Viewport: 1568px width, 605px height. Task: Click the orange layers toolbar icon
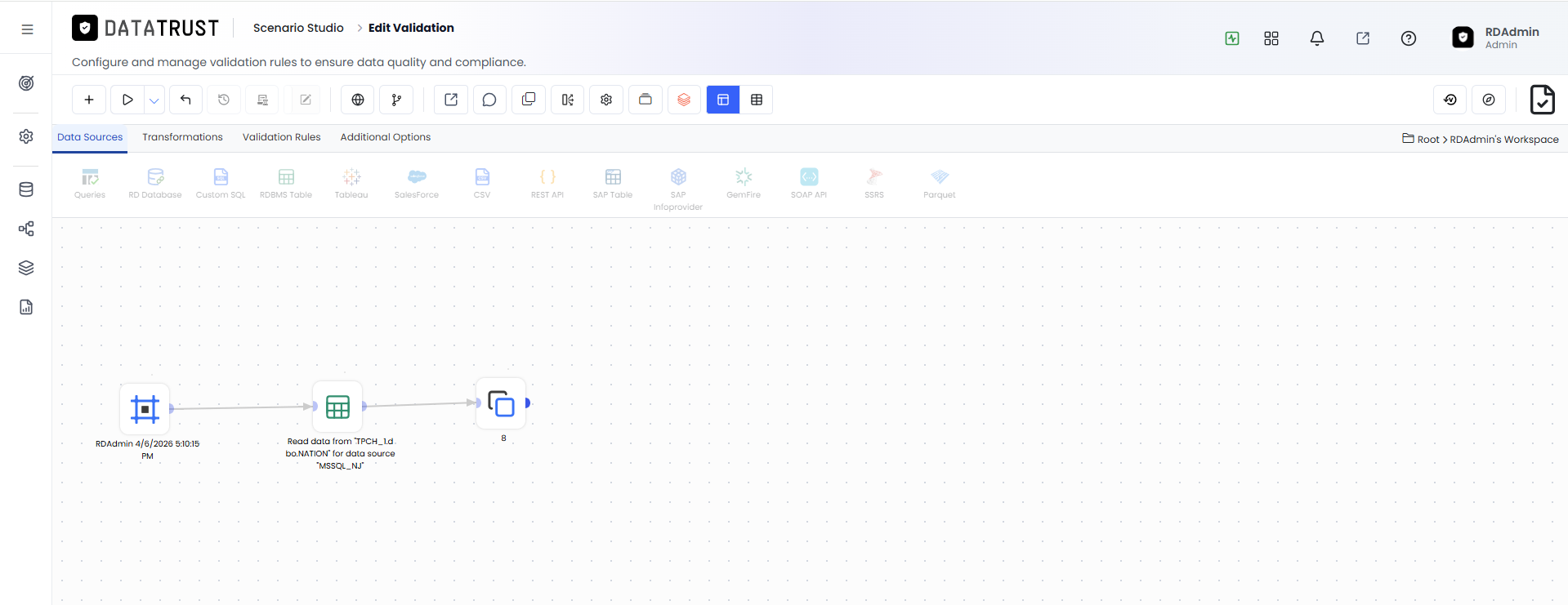(x=684, y=100)
